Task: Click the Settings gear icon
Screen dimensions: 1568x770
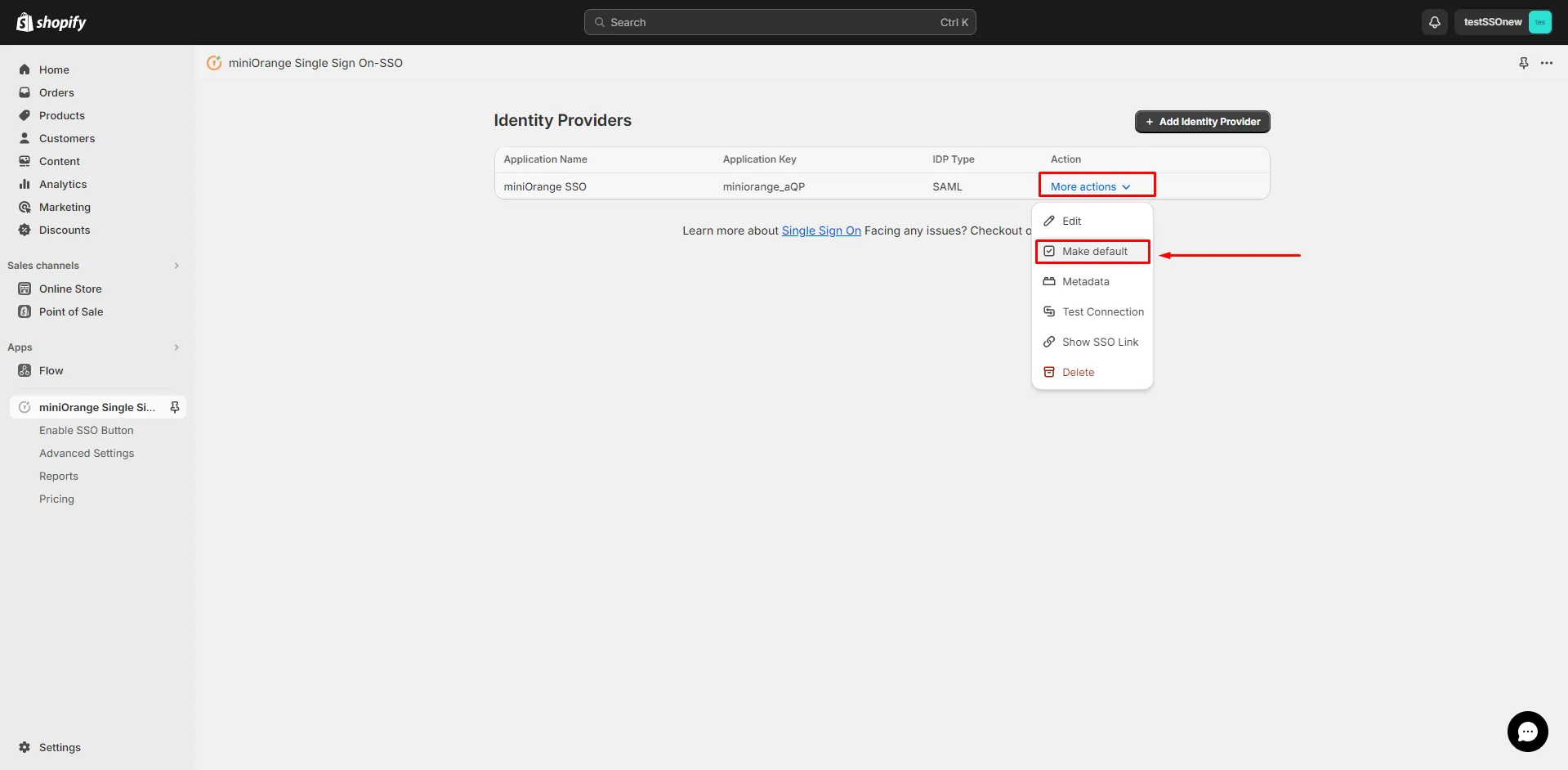Action: [x=25, y=747]
